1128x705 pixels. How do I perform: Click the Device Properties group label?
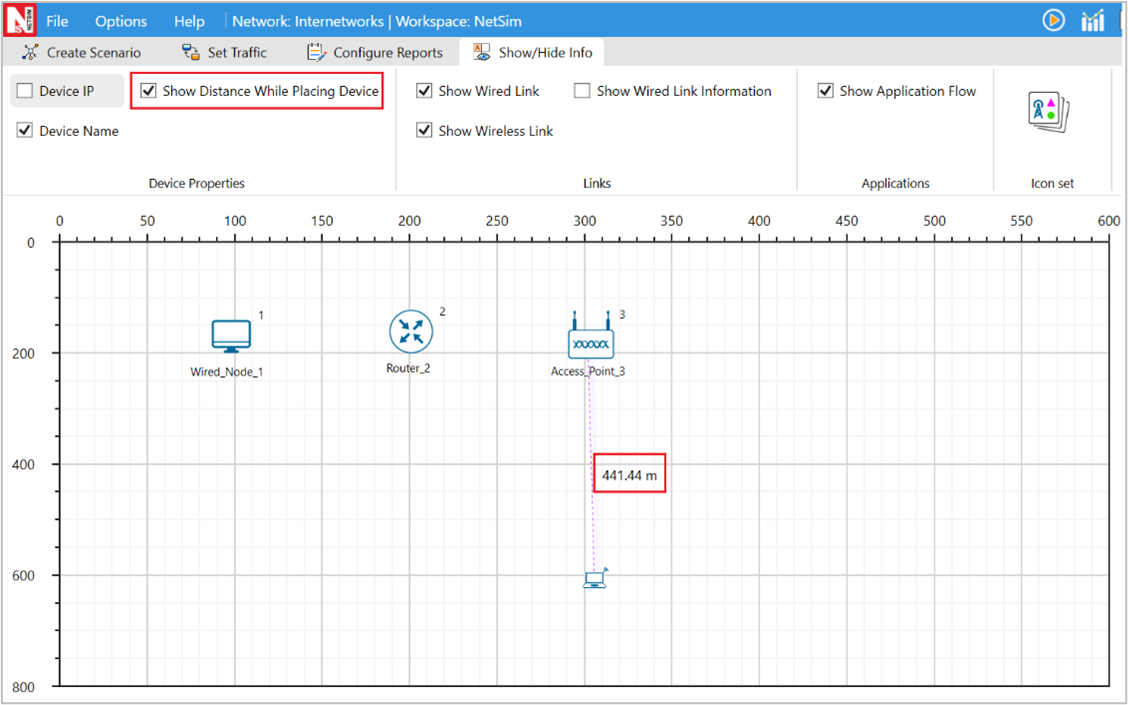point(196,183)
